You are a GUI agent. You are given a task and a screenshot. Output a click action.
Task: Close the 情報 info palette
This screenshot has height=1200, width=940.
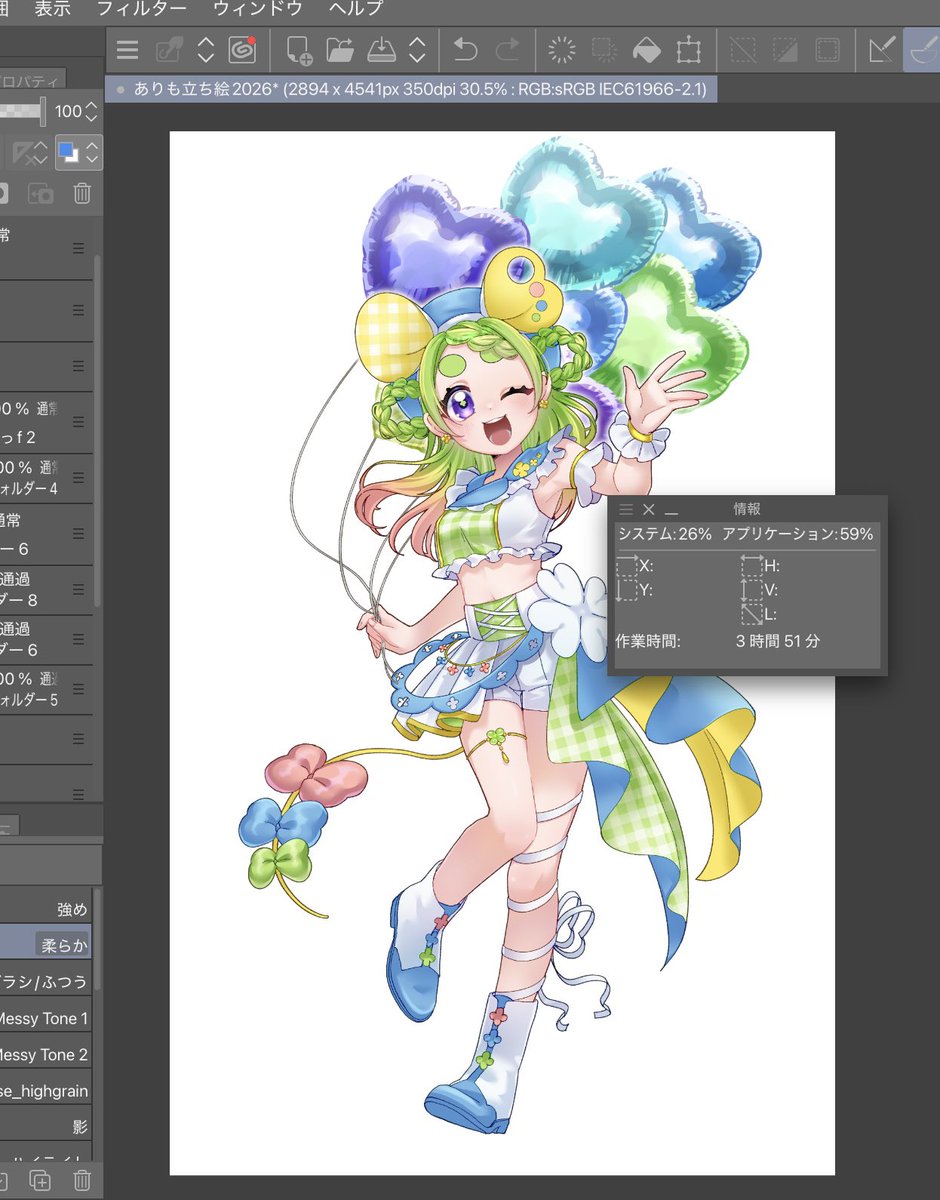[648, 509]
